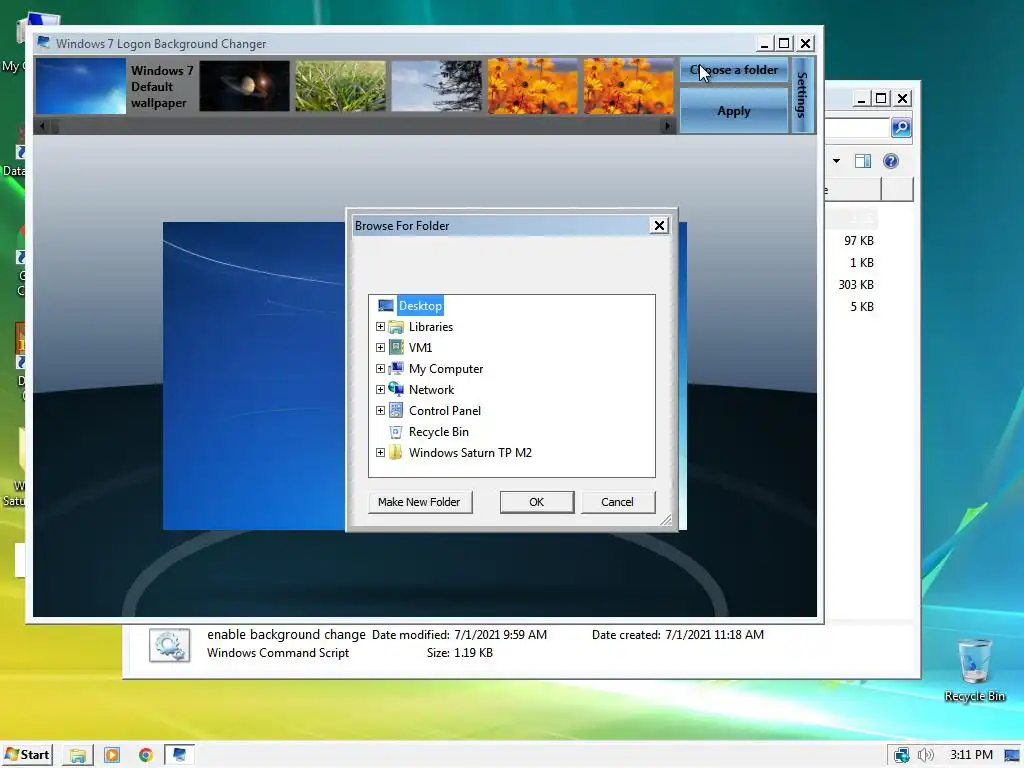Click the enable background change script icon
The image size is (1024, 768).
170,645
